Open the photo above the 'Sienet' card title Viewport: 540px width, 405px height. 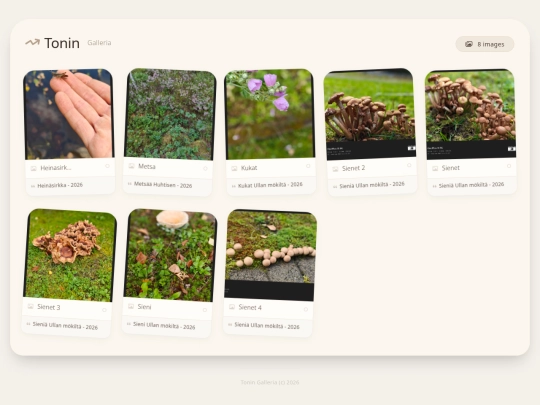pyautogui.click(x=470, y=114)
